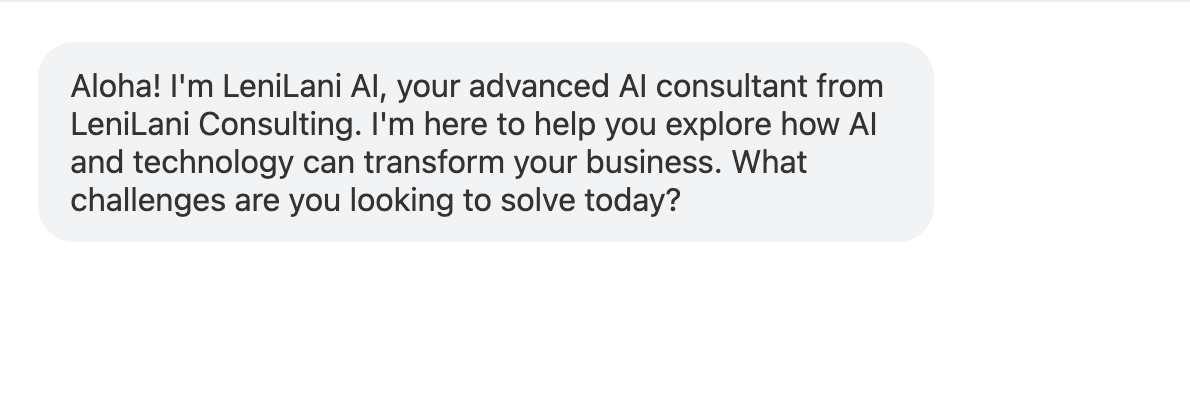Click the "LeniLani AI" name in message
Viewport: 1190px width, 406px height.
click(x=297, y=87)
